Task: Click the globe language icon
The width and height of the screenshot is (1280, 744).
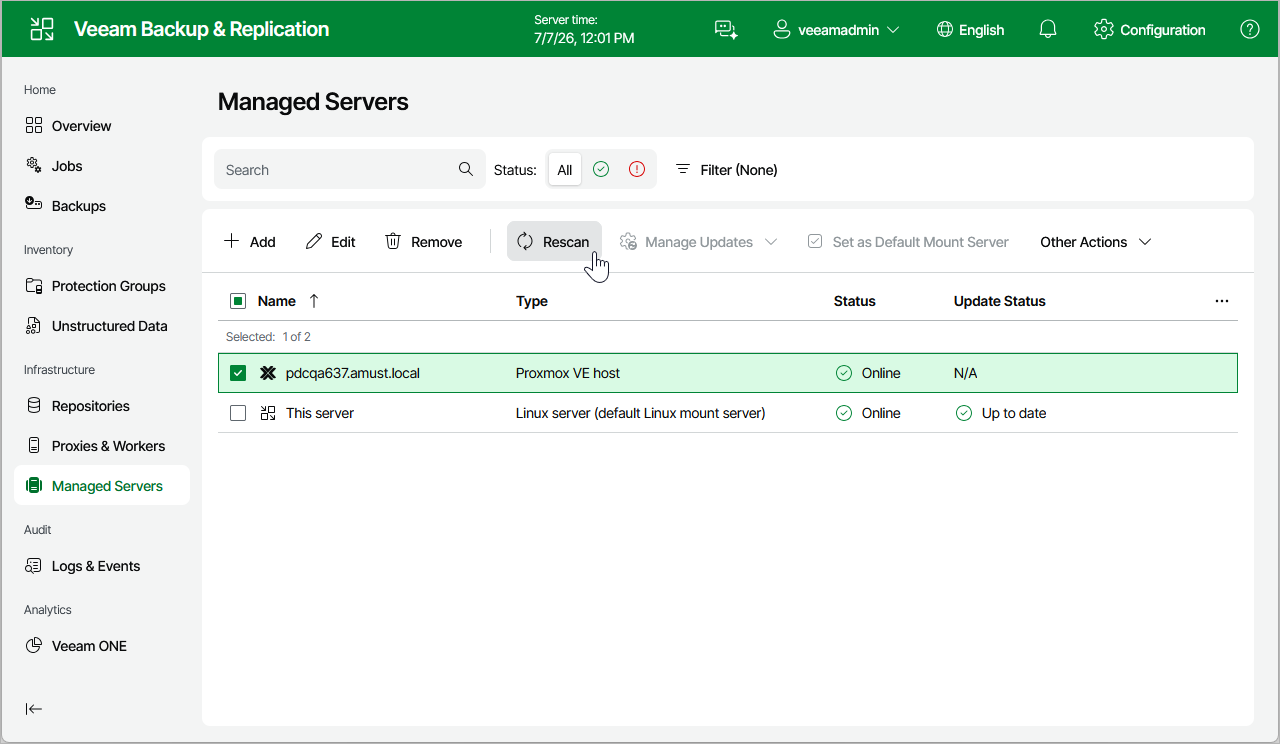Action: 945,30
